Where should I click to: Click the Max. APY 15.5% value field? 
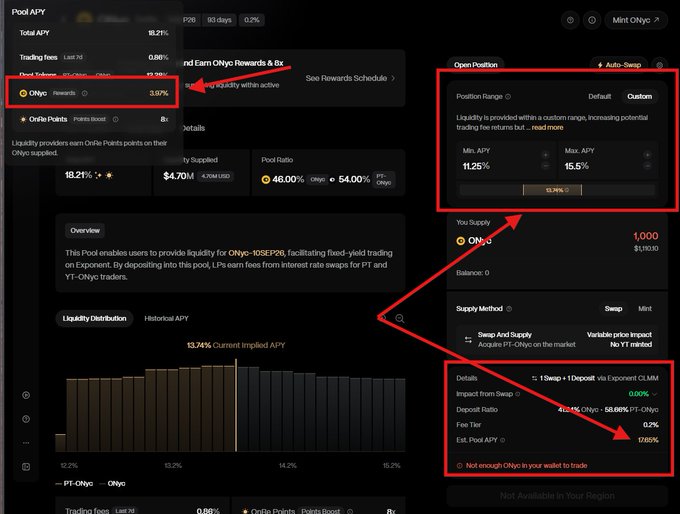pyautogui.click(x=577, y=166)
